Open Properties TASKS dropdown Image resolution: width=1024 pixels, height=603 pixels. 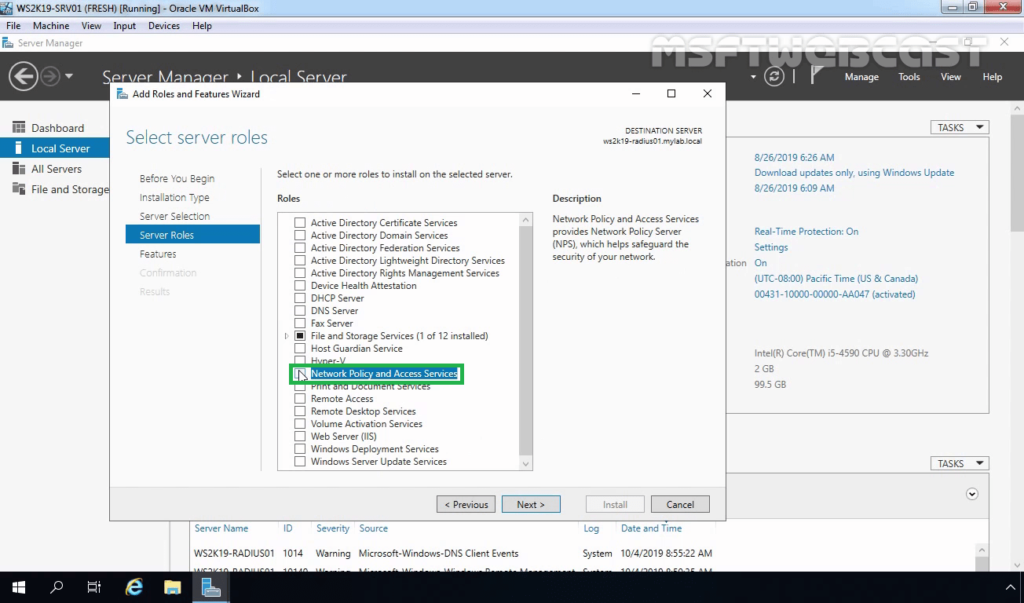(959, 127)
